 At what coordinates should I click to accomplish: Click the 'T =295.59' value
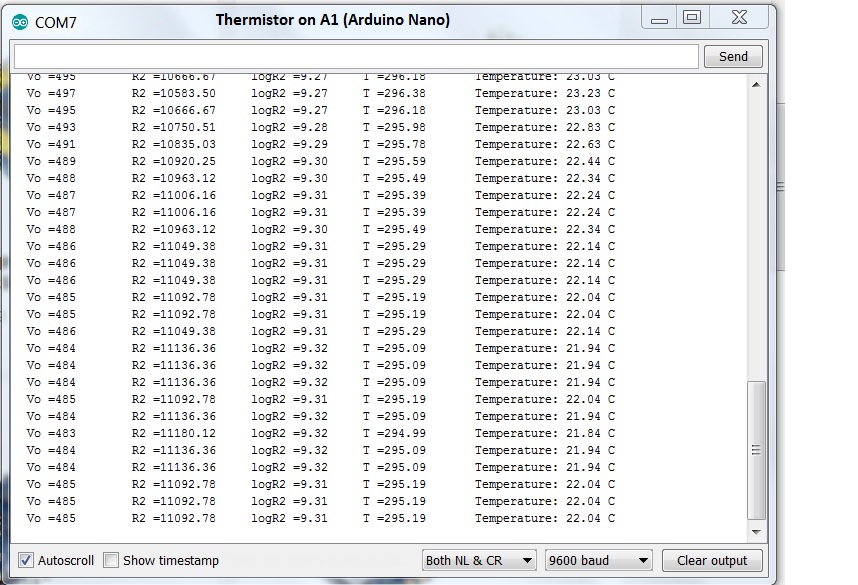394,161
